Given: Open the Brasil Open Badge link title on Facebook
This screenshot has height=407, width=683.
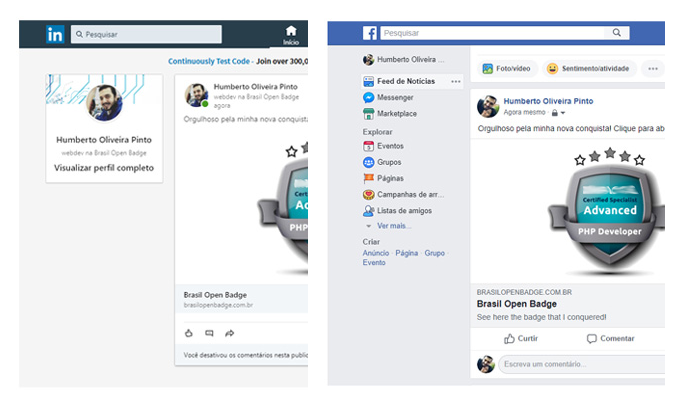Looking at the screenshot, I should pyautogui.click(x=517, y=304).
